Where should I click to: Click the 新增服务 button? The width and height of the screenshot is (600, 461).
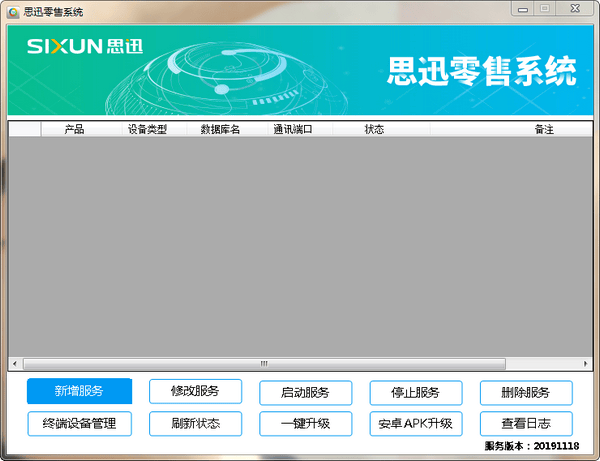click(79, 392)
